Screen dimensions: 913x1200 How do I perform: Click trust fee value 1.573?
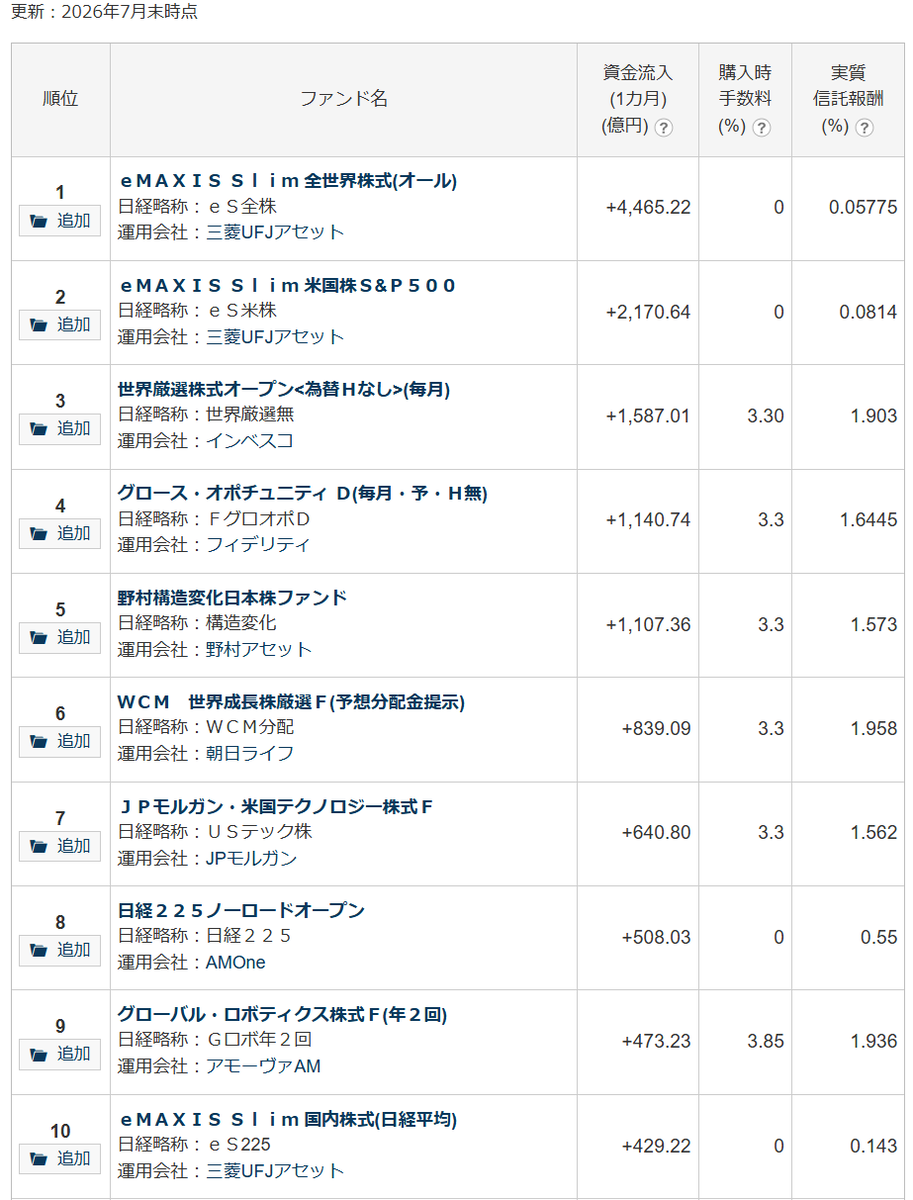coord(874,624)
